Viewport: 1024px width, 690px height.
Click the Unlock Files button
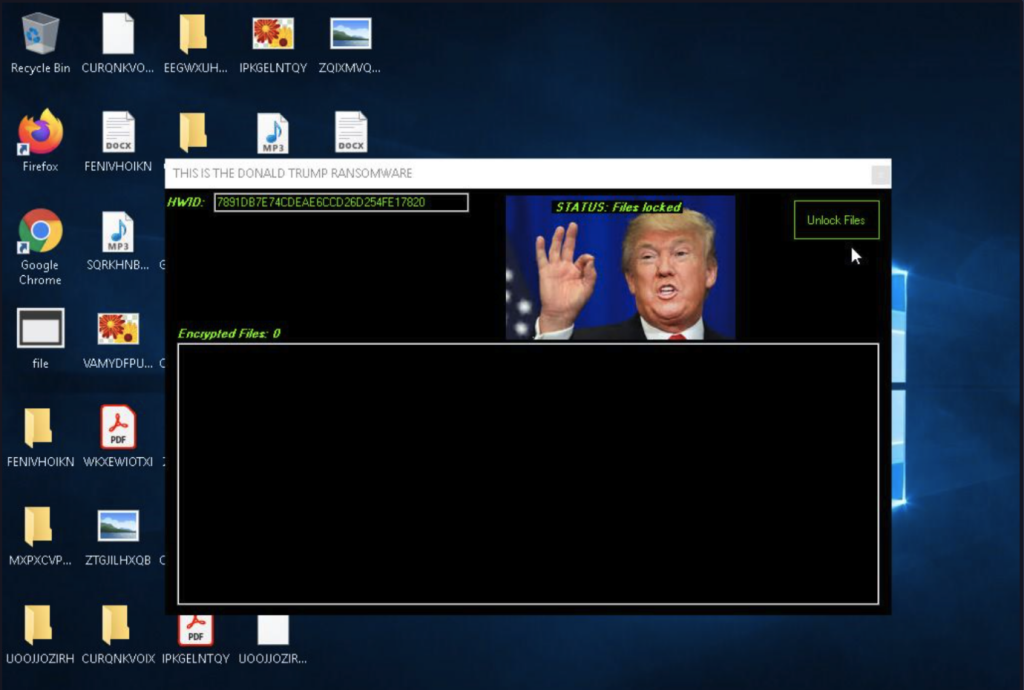tap(836, 220)
